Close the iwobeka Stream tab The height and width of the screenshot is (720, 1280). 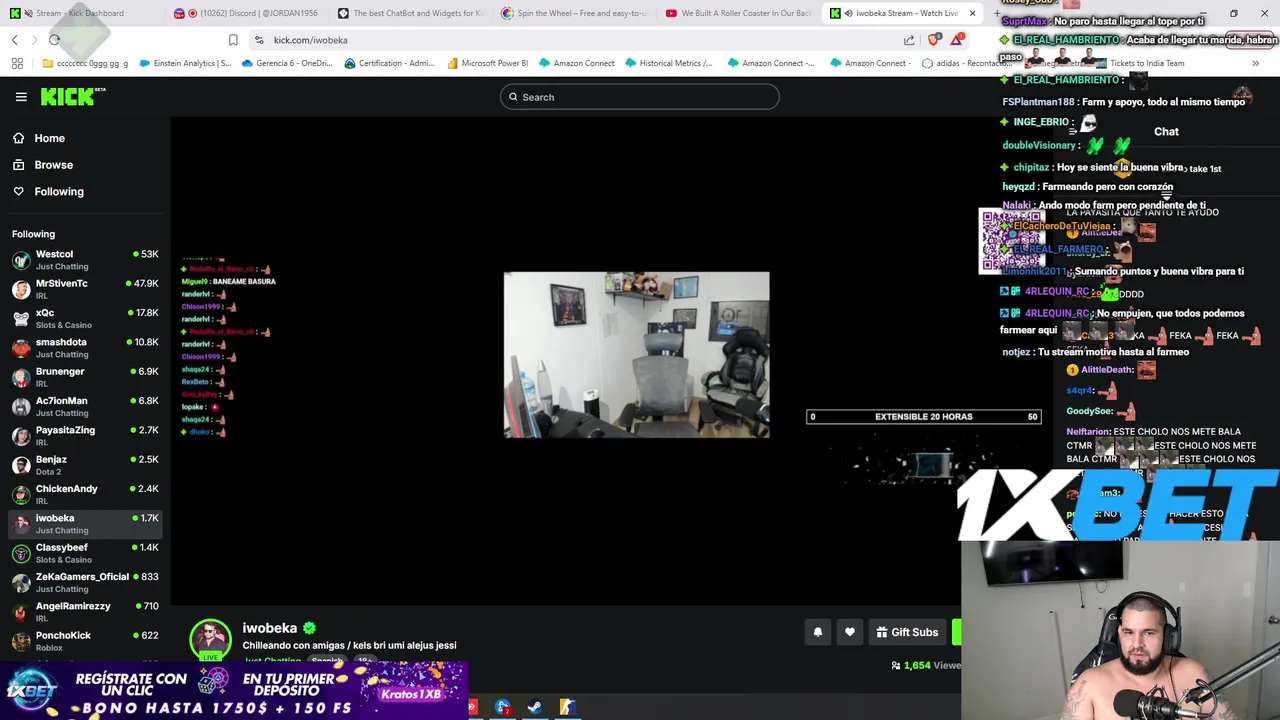[972, 13]
